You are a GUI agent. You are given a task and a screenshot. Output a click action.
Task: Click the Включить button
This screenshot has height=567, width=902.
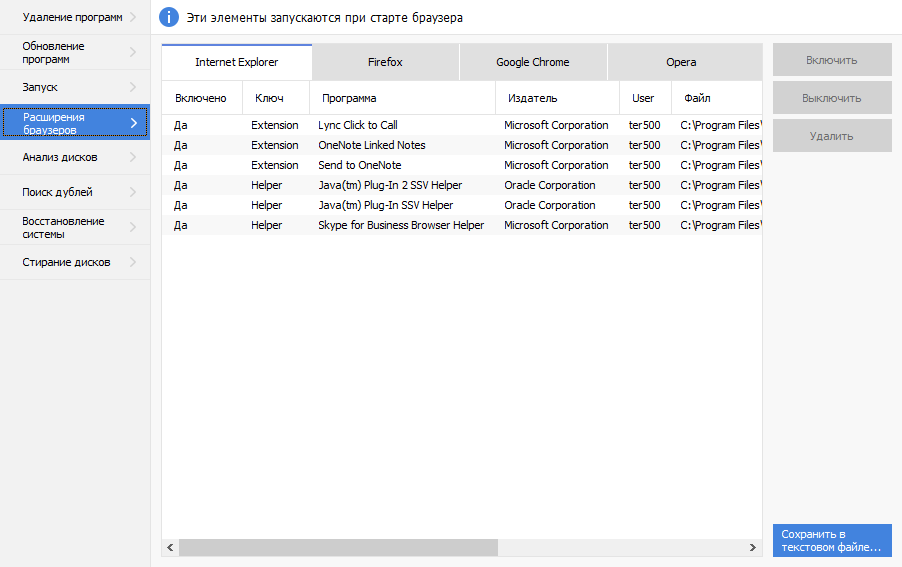click(x=832, y=60)
